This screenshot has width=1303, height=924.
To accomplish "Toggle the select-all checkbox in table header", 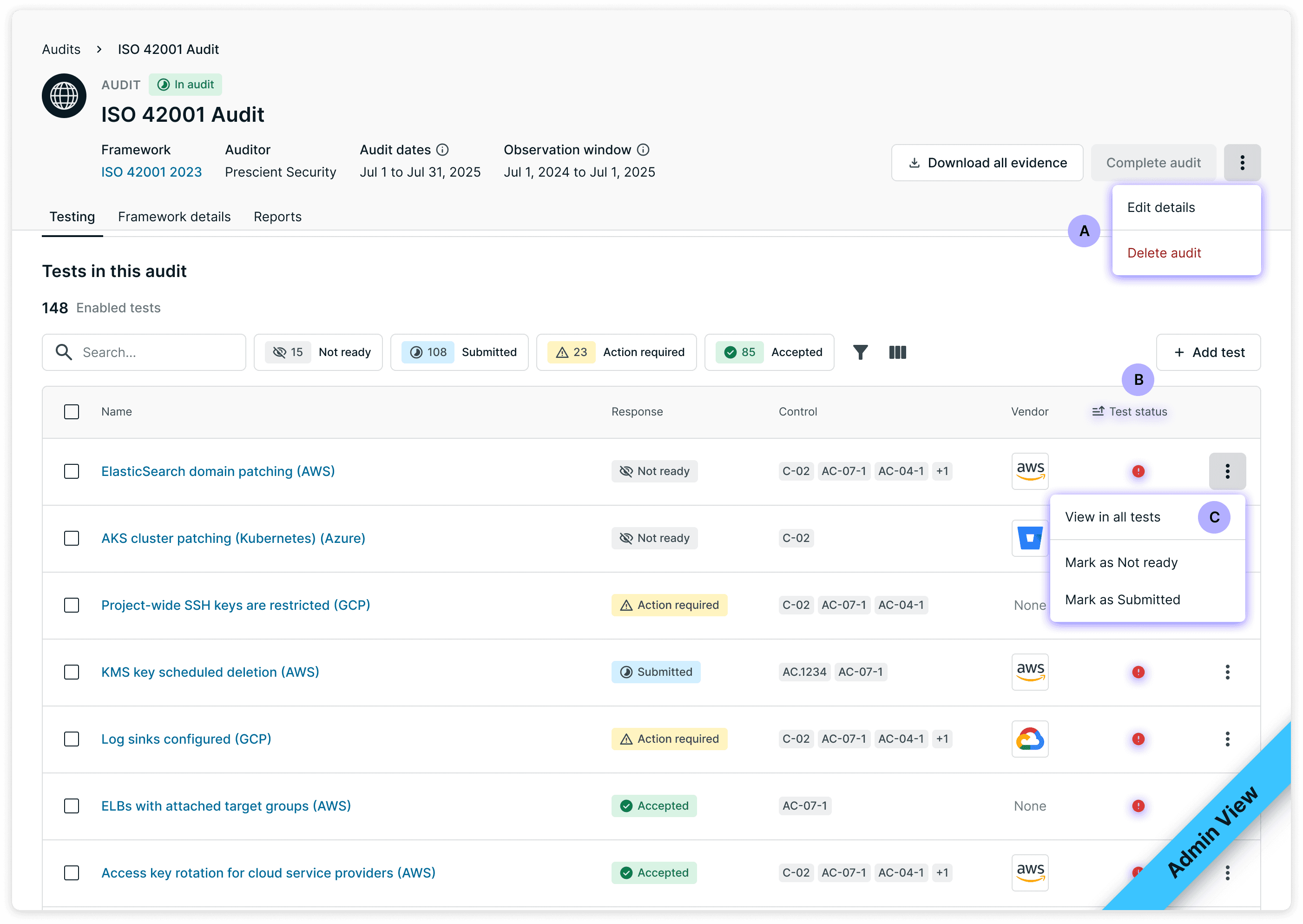I will 72,411.
